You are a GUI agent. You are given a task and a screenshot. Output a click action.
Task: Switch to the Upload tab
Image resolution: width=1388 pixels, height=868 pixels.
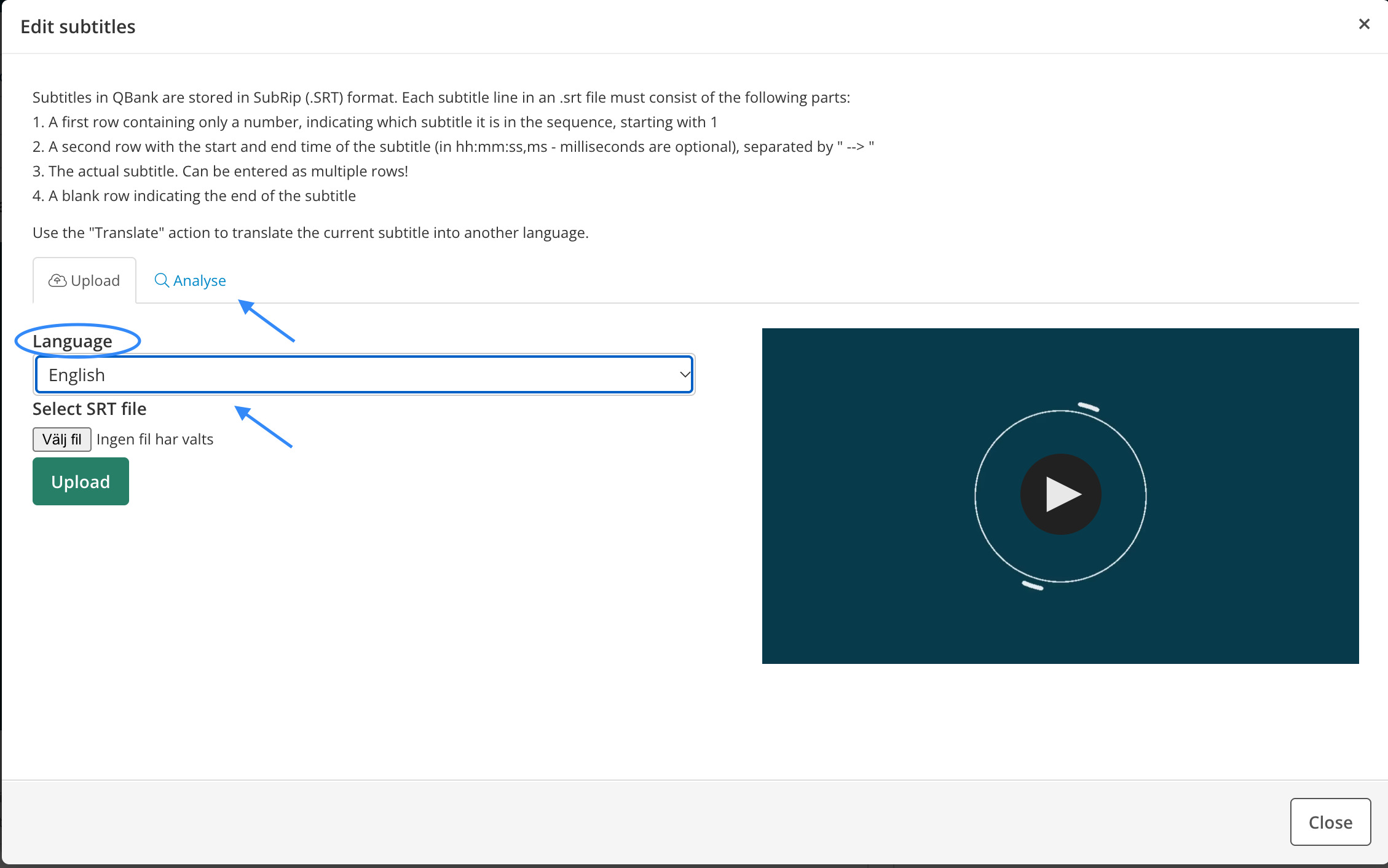[x=84, y=280]
